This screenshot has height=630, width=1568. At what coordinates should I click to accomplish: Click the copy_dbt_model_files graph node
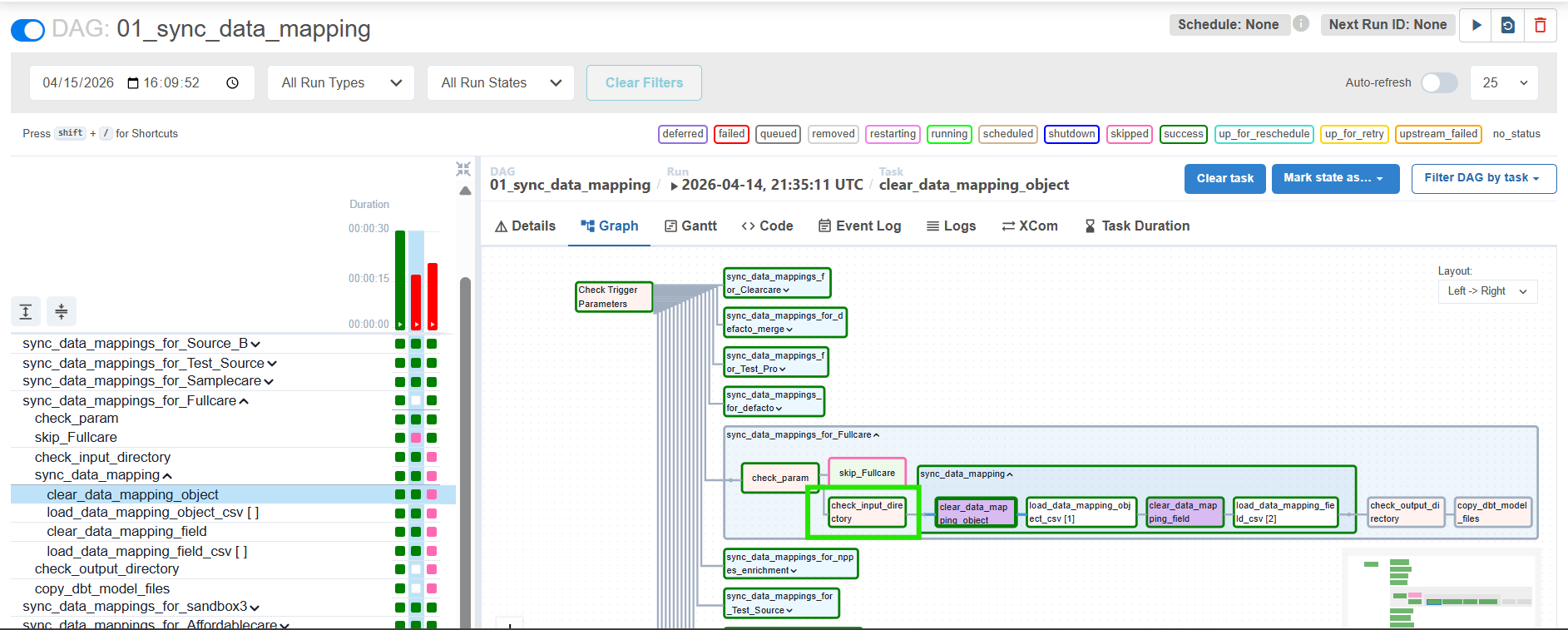pyautogui.click(x=1493, y=513)
